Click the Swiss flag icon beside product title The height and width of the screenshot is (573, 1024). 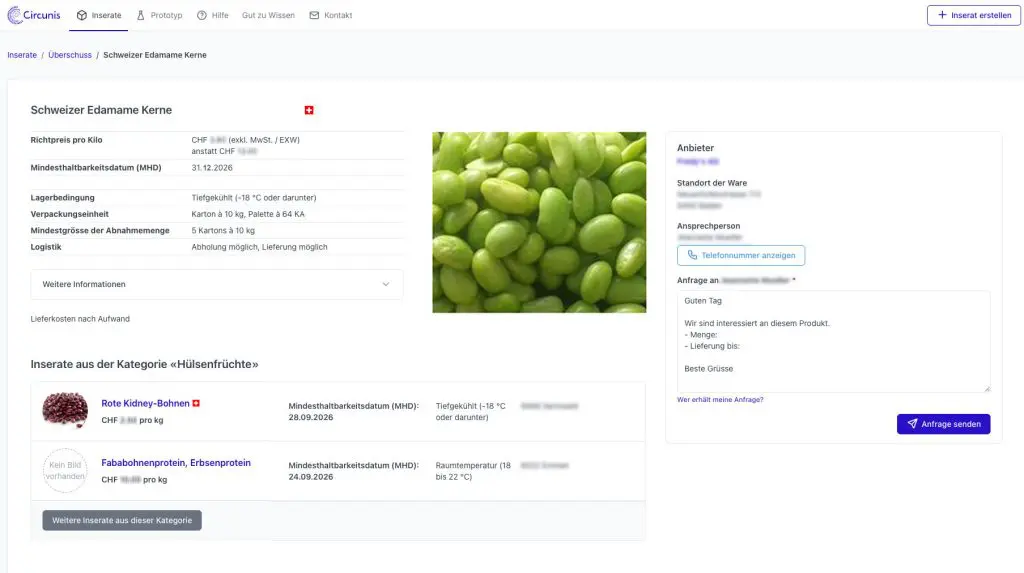coord(309,110)
